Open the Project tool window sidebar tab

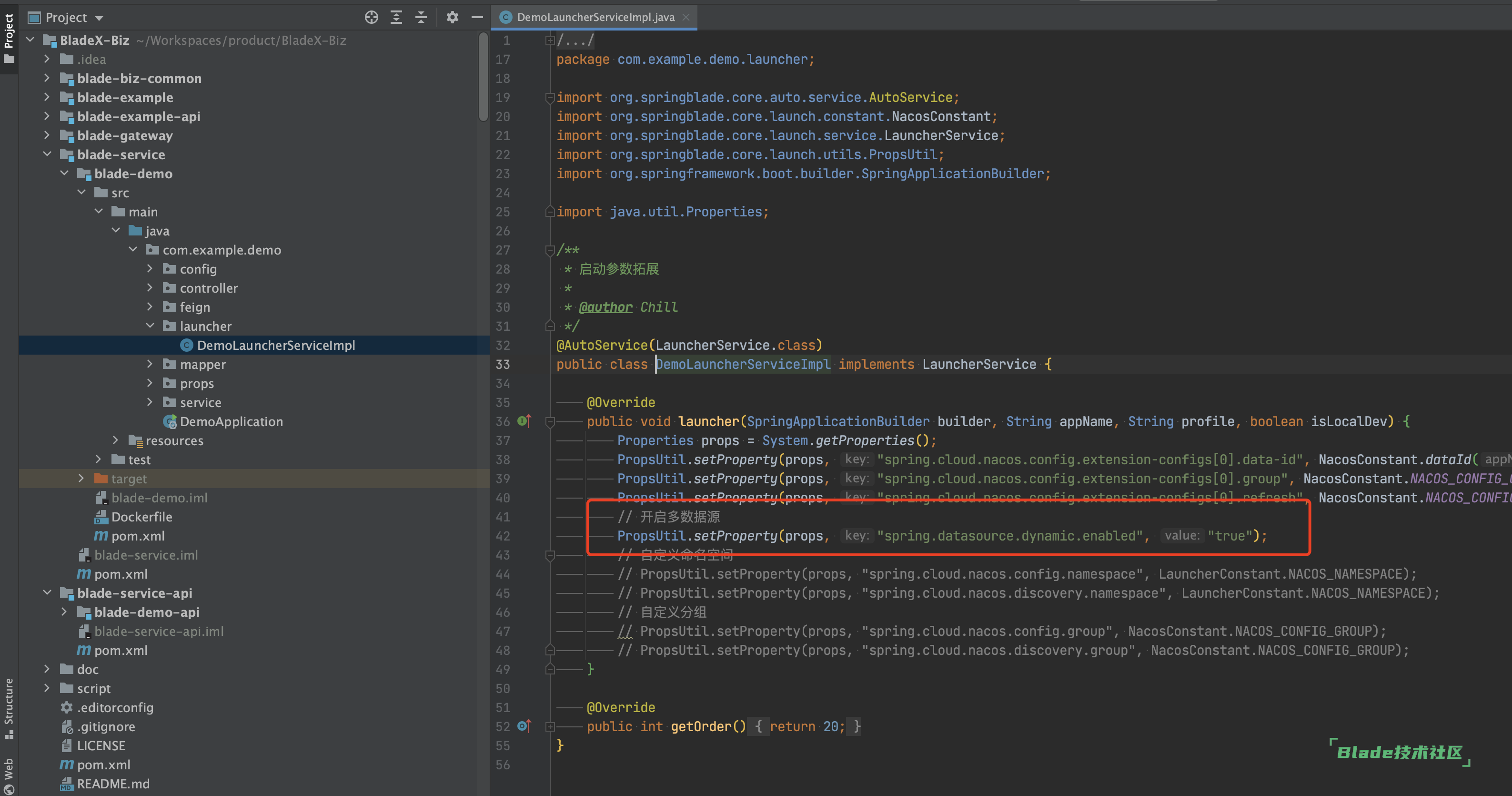[9, 38]
